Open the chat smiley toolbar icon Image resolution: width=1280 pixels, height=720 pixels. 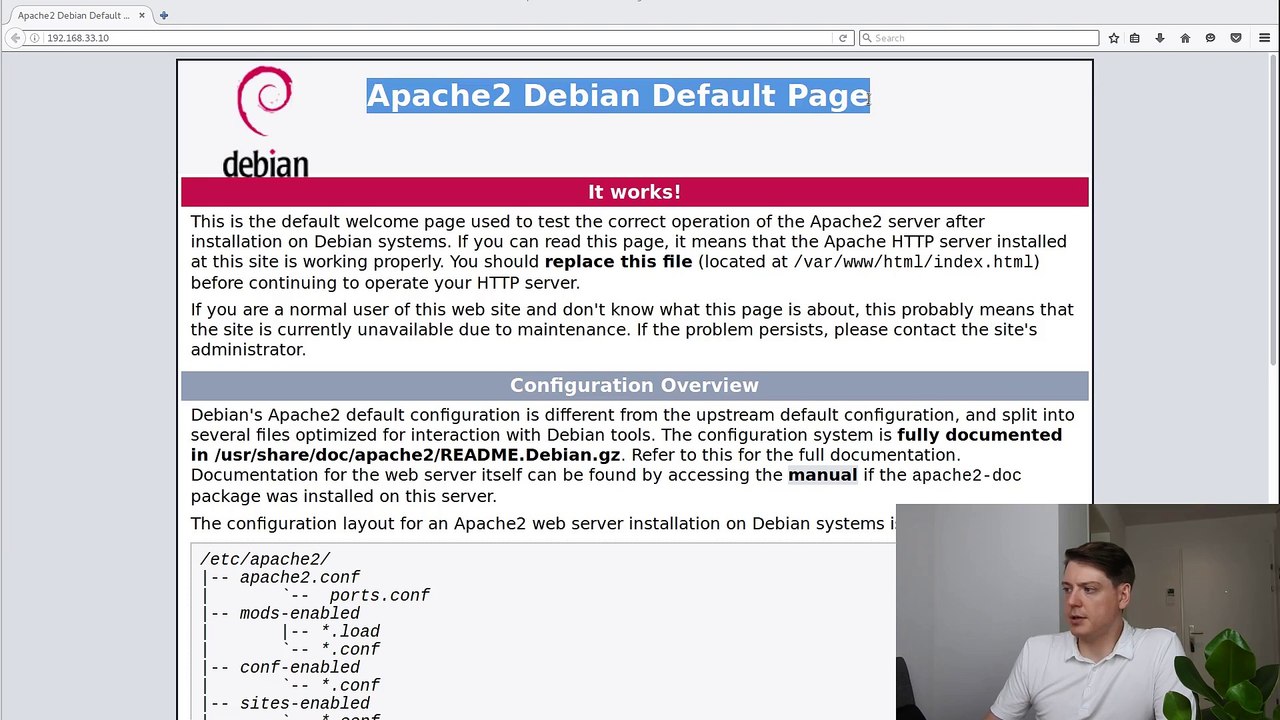click(x=1210, y=38)
